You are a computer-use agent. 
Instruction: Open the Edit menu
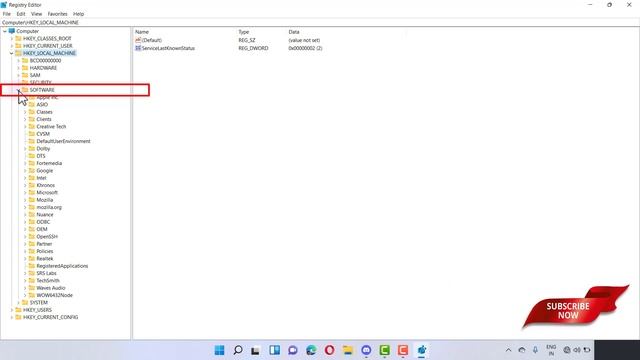pyautogui.click(x=20, y=14)
